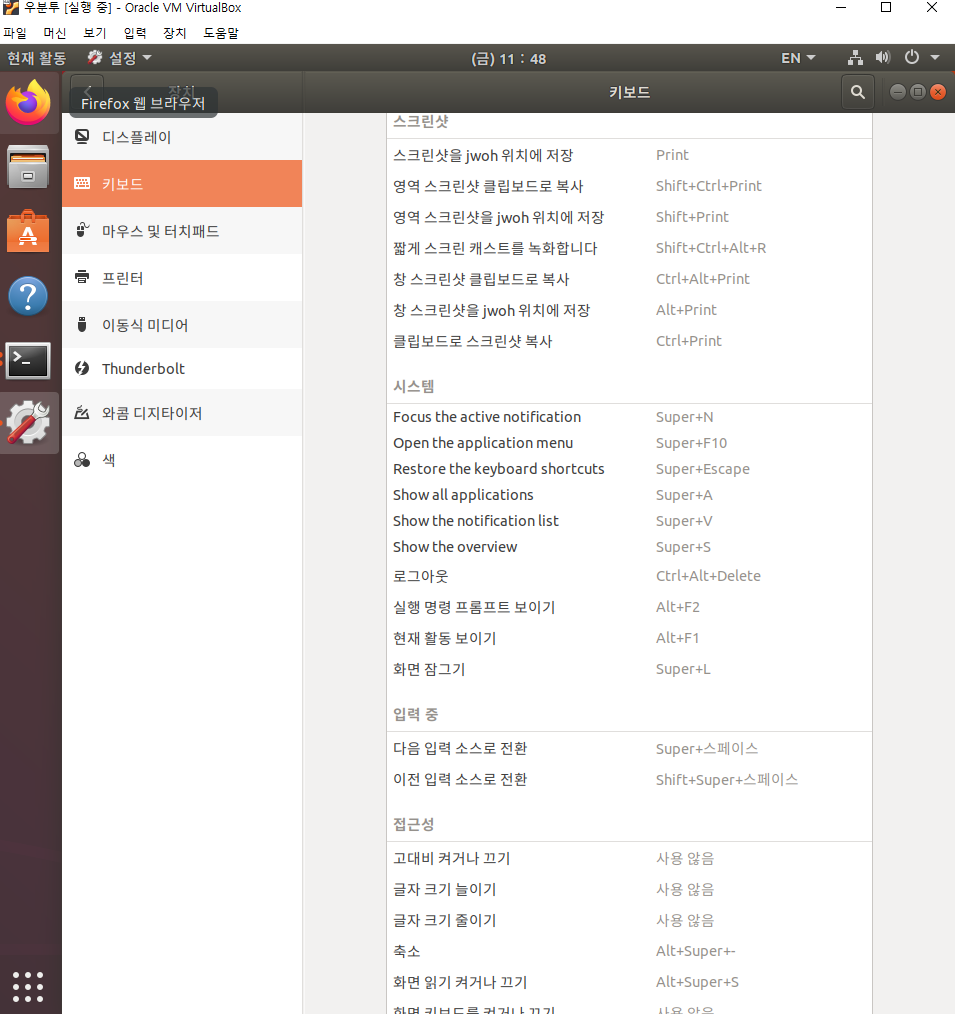
Task: Select 디스플레이 in settings sidebar
Action: (x=182, y=136)
